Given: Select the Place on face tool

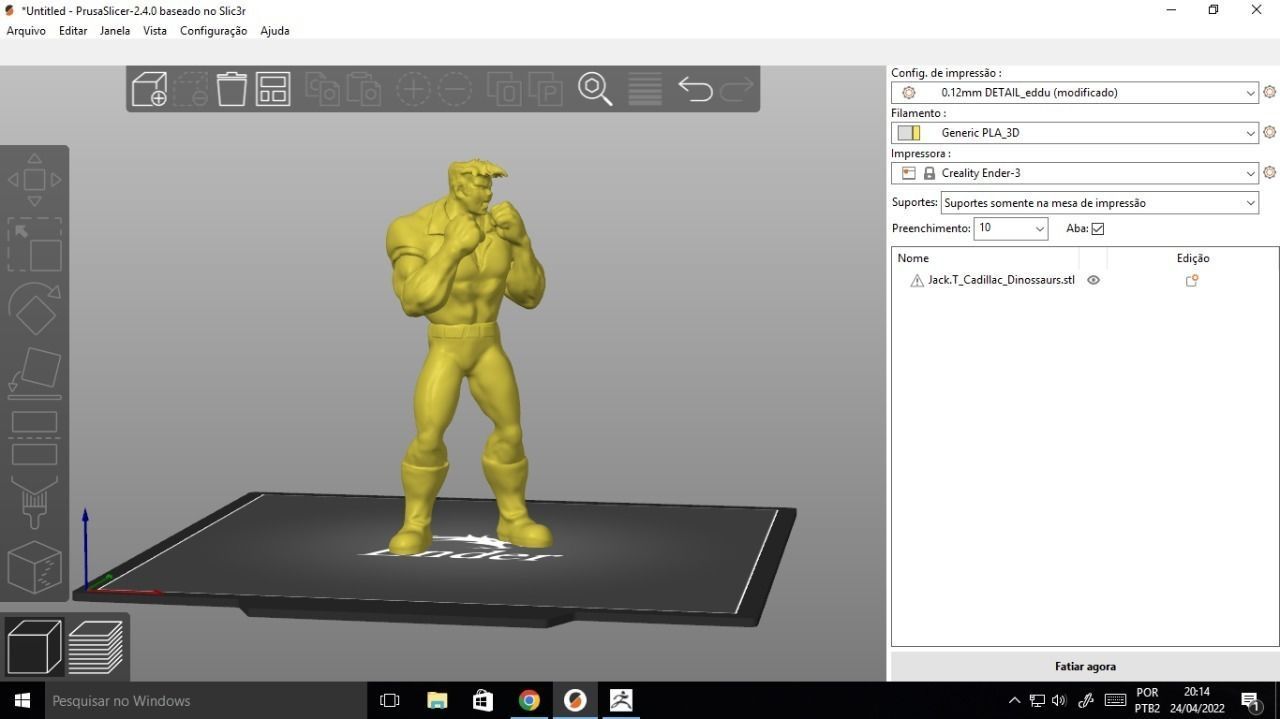Looking at the screenshot, I should point(34,373).
